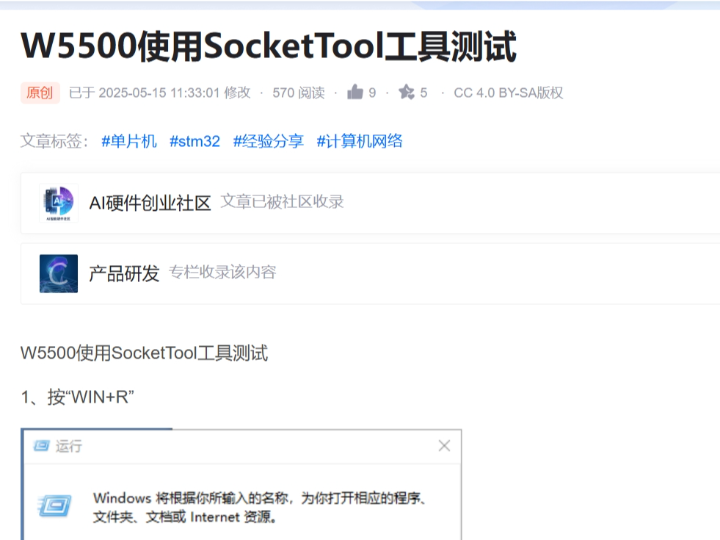Click the star favorite icon
This screenshot has height=540, width=720.
click(x=406, y=93)
